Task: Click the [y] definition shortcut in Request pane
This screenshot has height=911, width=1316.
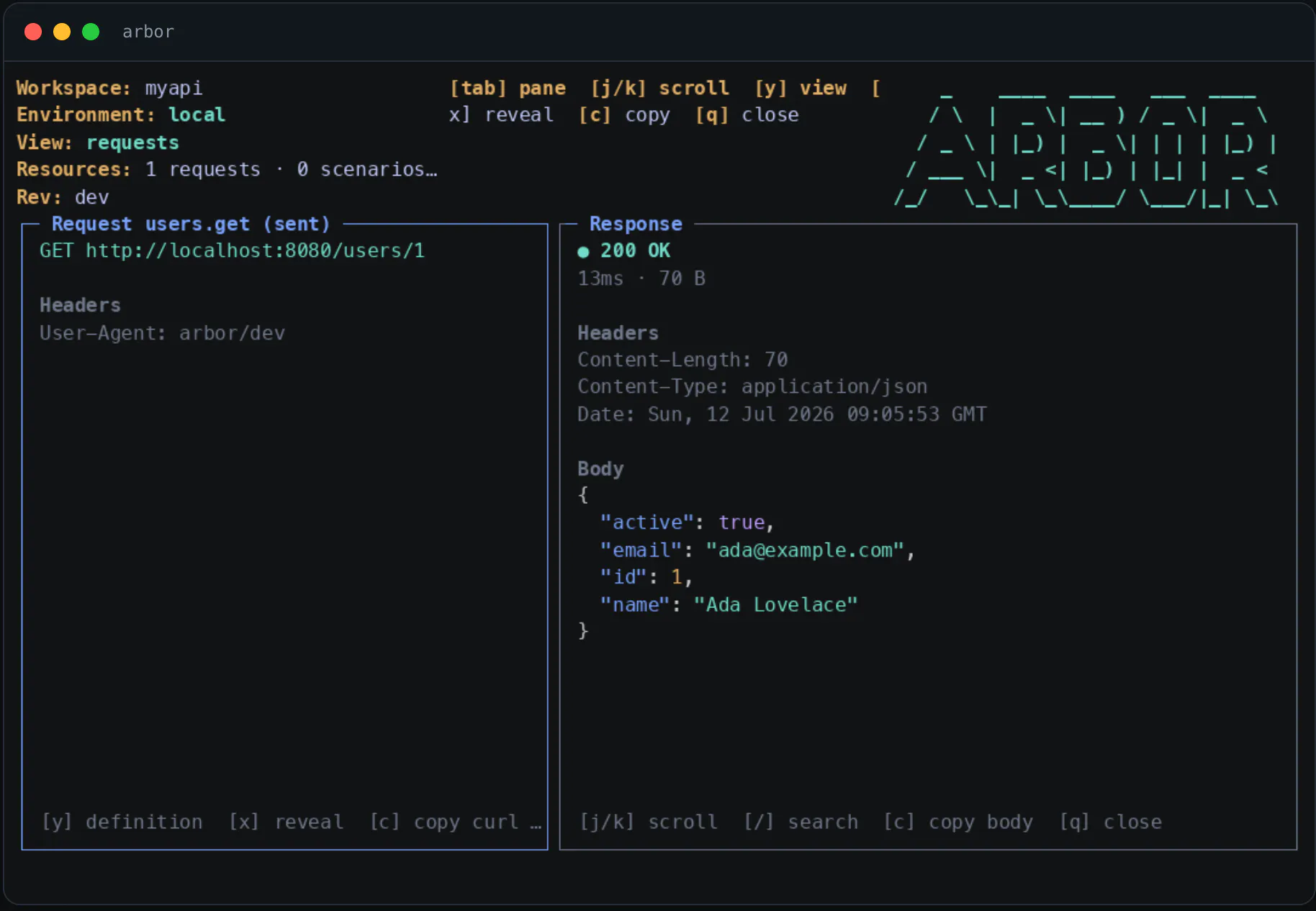Action: 122,822
